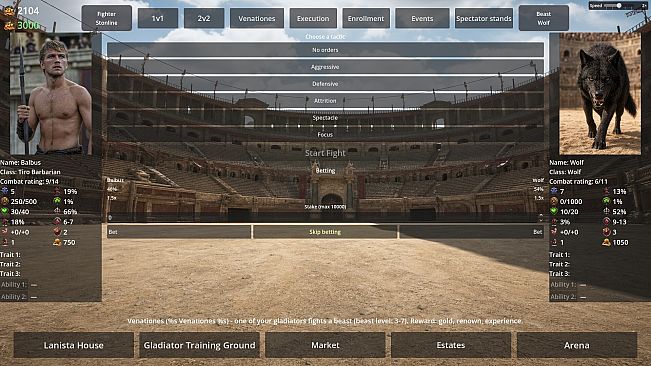Click Wolf gold value icon showing 1050
651x366 pixels.
click(x=607, y=242)
